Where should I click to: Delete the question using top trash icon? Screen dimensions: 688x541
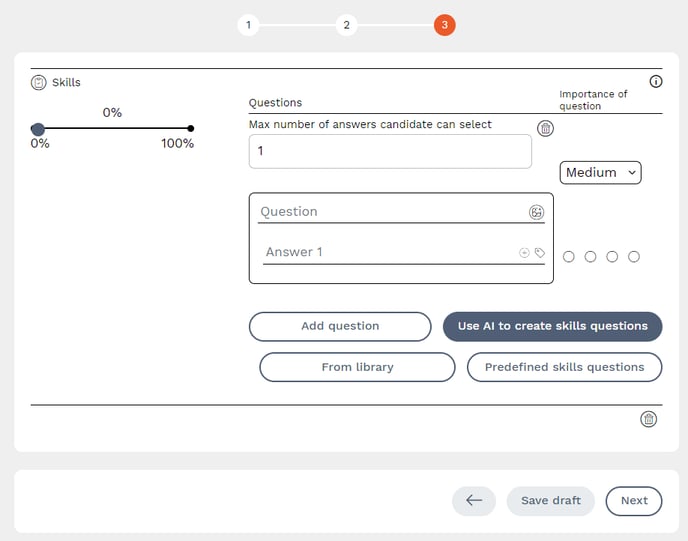(x=545, y=128)
